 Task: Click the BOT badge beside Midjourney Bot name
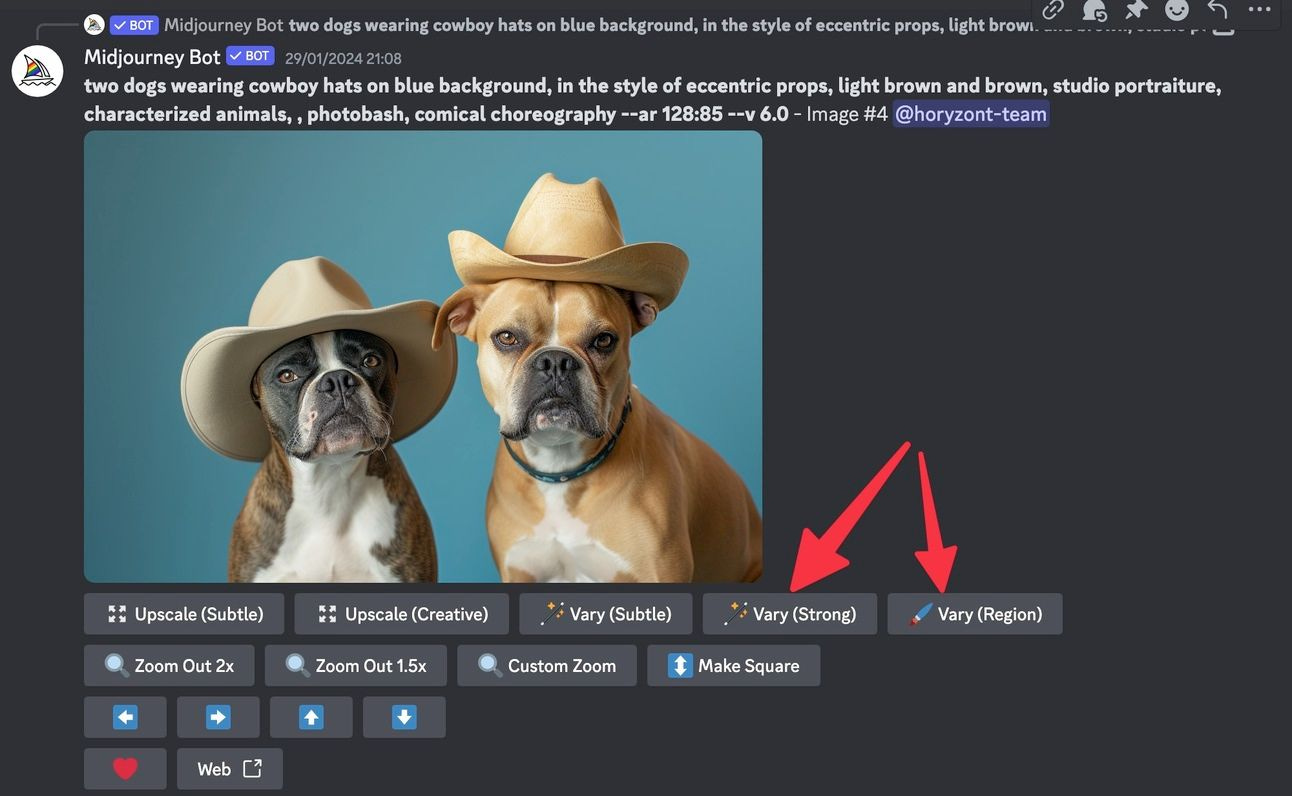click(x=250, y=56)
